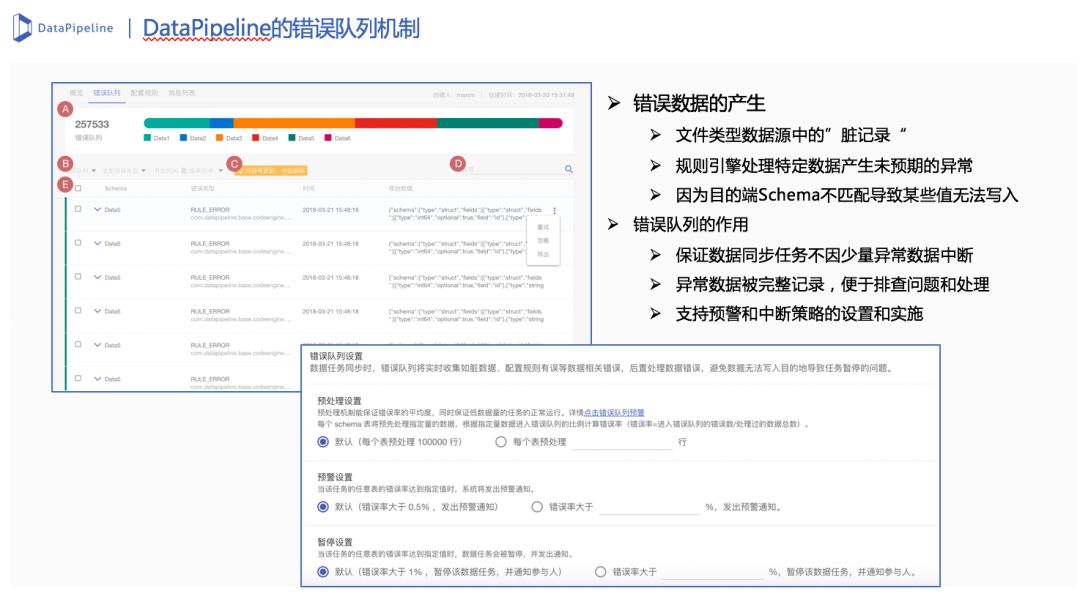Click the bullet heading 错误队列的作用
The width and height of the screenshot is (1080, 602).
690,225
